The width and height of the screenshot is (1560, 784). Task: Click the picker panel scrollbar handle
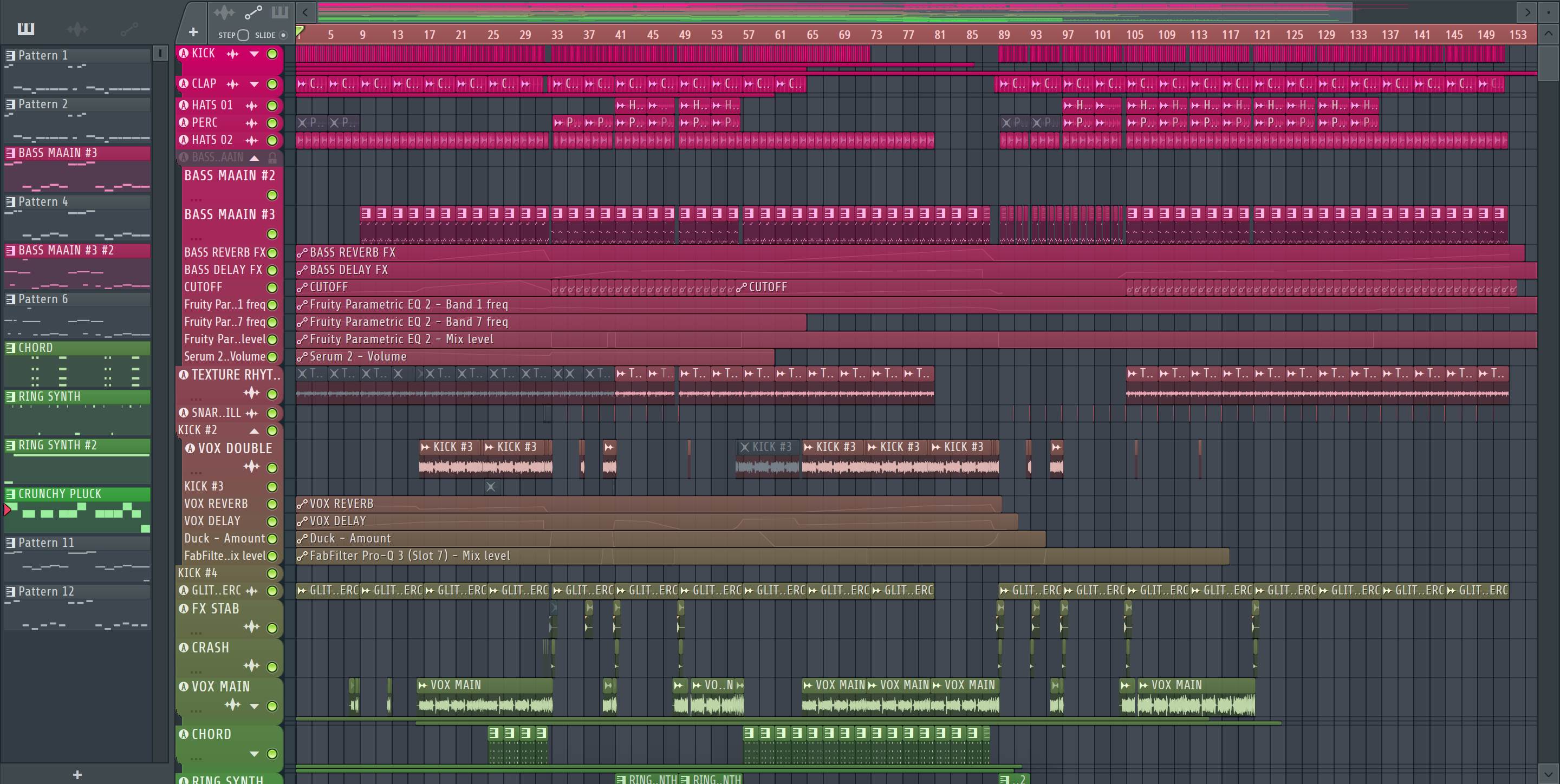click(160, 53)
